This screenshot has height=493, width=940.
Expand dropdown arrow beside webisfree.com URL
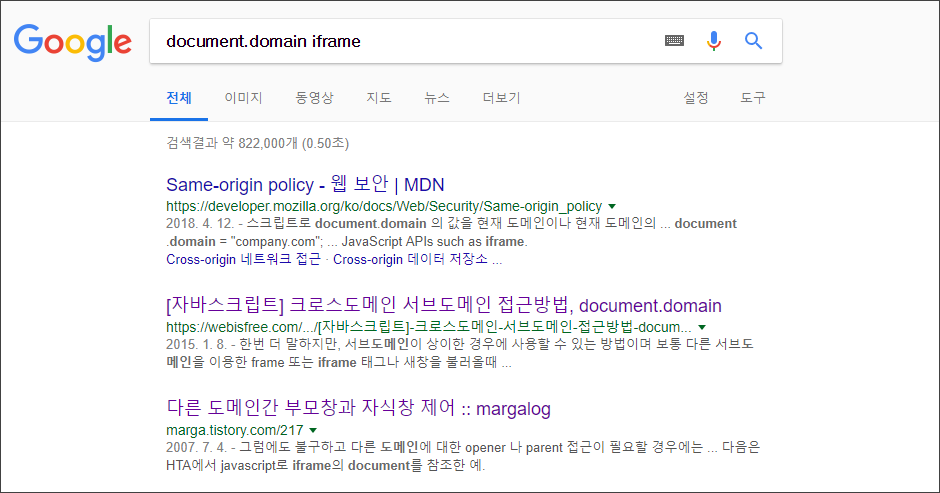702,327
